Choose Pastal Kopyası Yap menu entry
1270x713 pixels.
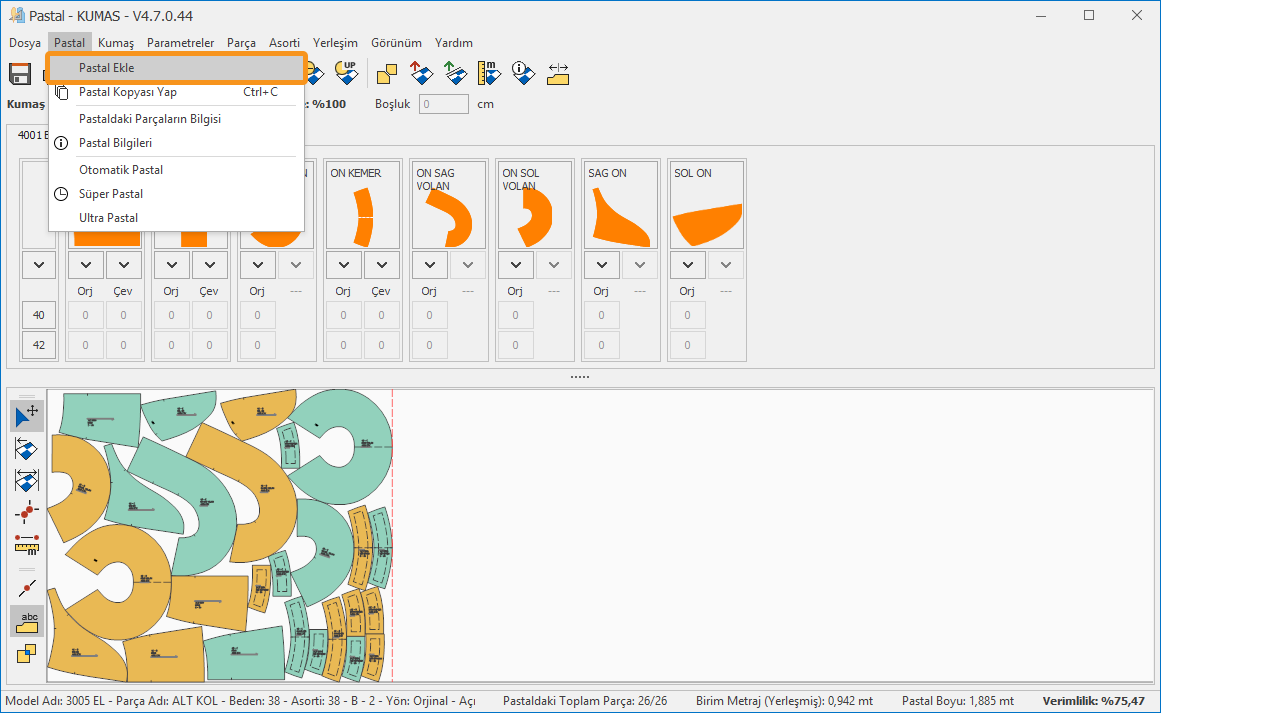[x=128, y=92]
